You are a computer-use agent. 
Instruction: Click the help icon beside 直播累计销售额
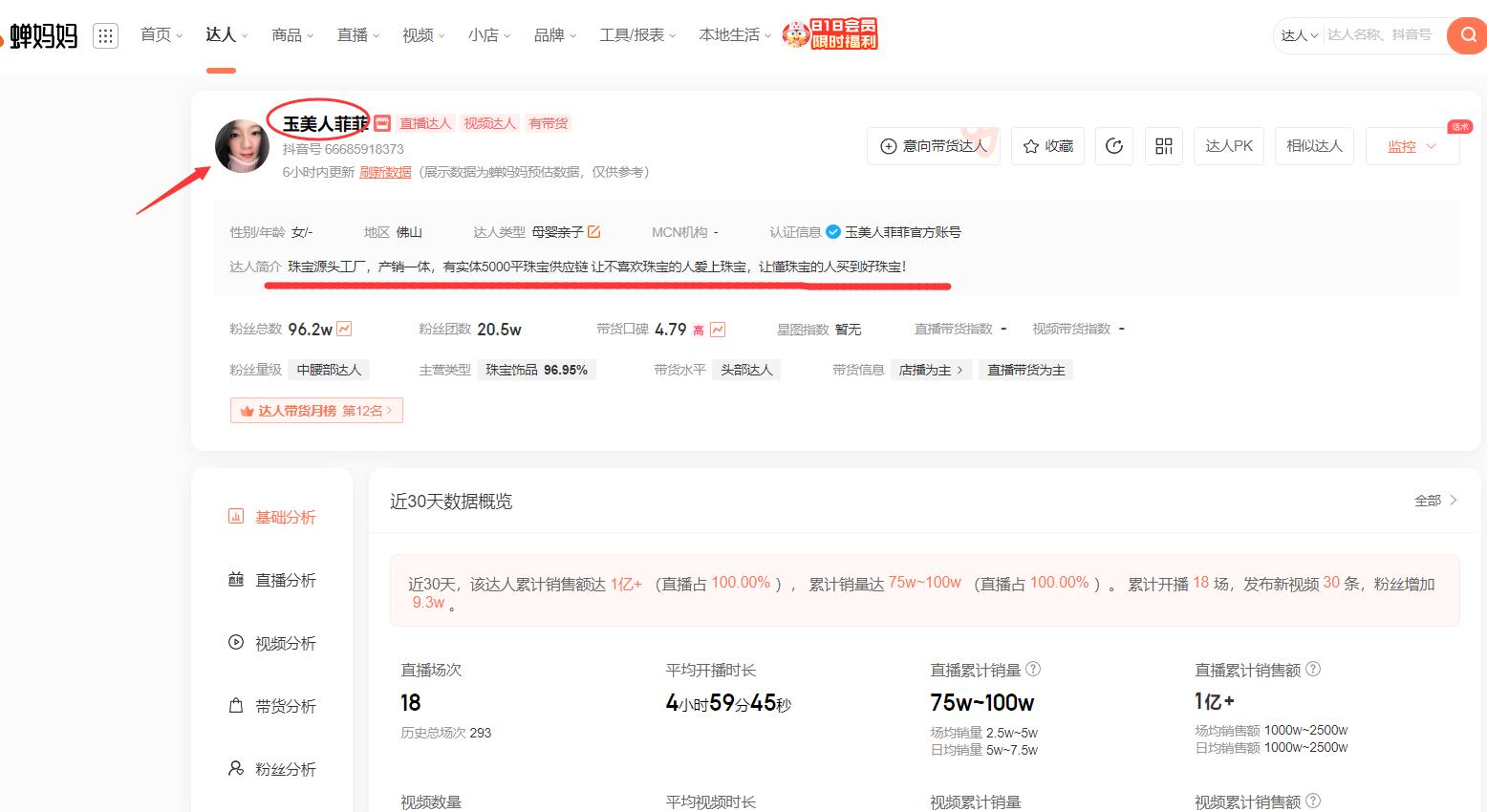pyautogui.click(x=1313, y=670)
